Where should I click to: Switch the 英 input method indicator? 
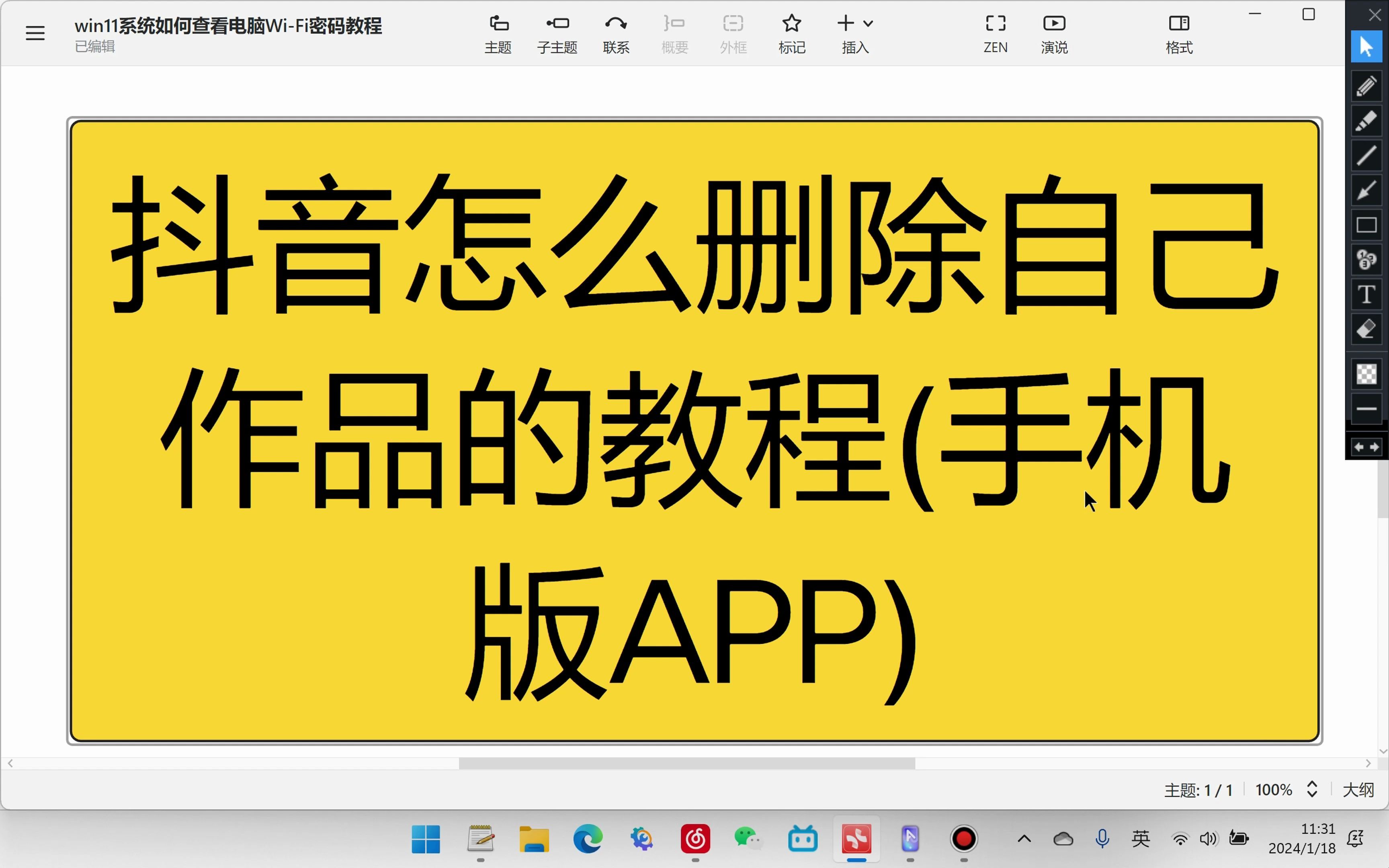[1141, 839]
